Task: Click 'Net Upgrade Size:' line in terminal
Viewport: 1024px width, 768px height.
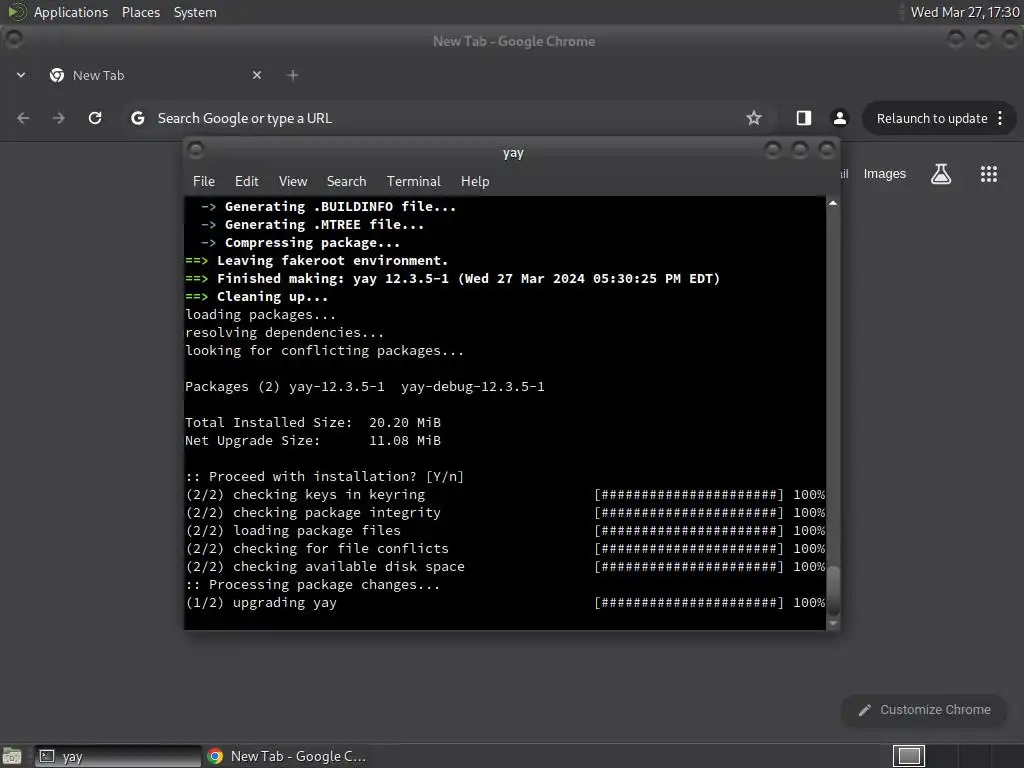Action: pos(313,441)
